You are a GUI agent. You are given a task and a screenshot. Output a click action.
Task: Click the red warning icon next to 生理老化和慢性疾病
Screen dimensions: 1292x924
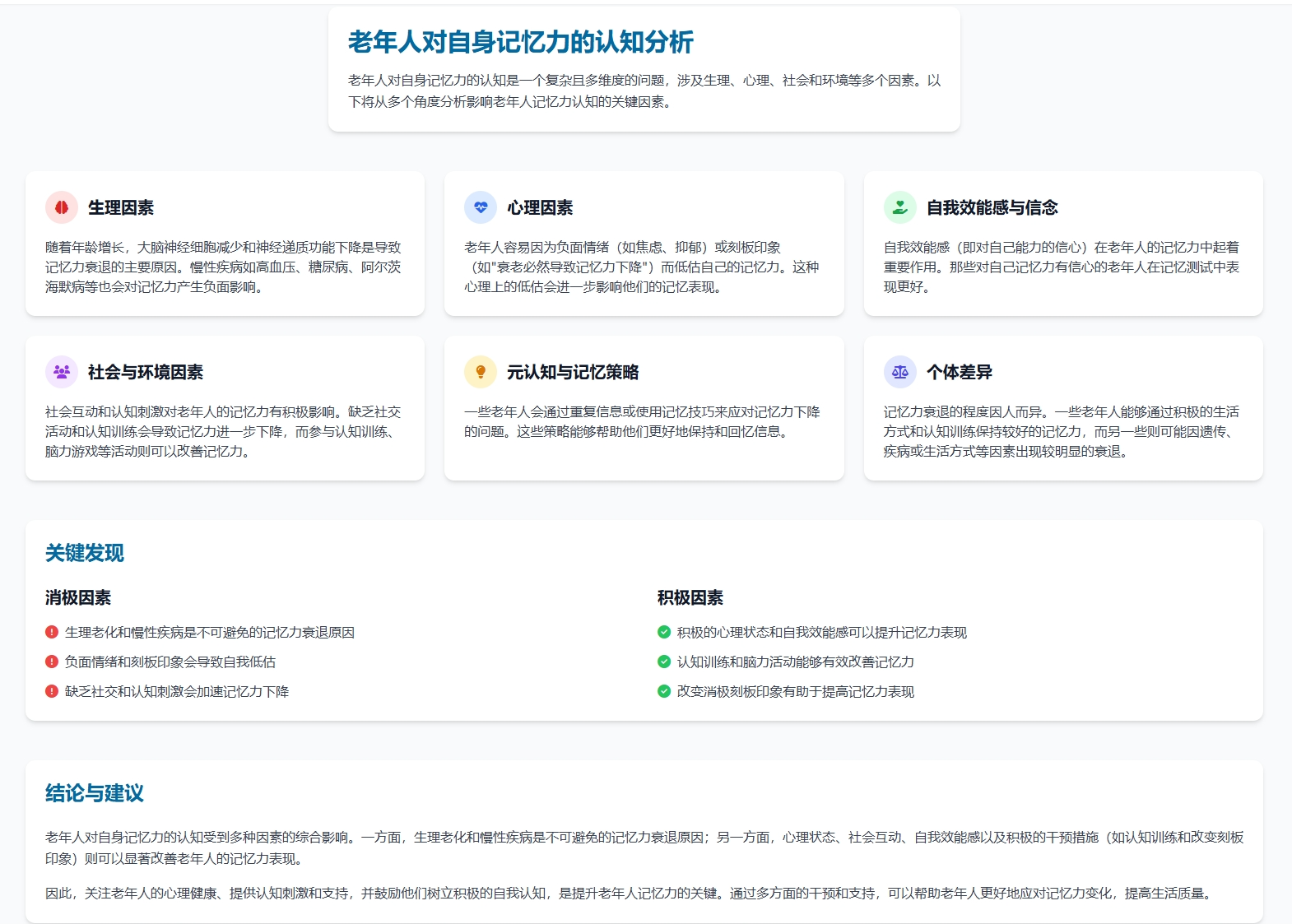coord(52,632)
